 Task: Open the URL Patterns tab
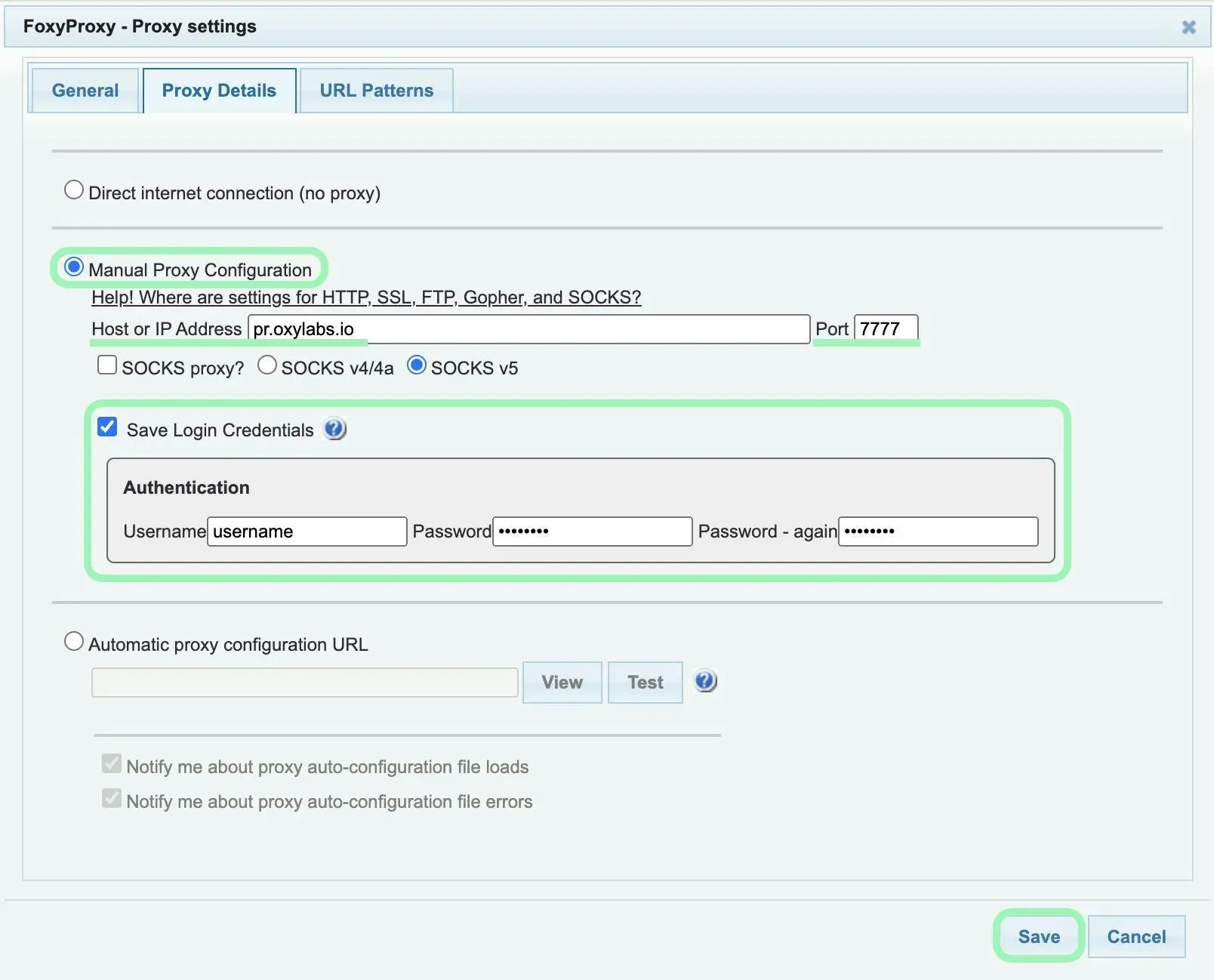pos(376,91)
